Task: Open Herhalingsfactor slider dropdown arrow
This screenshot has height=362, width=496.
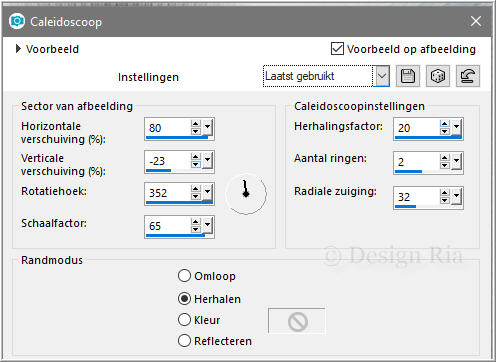Action: [456, 127]
